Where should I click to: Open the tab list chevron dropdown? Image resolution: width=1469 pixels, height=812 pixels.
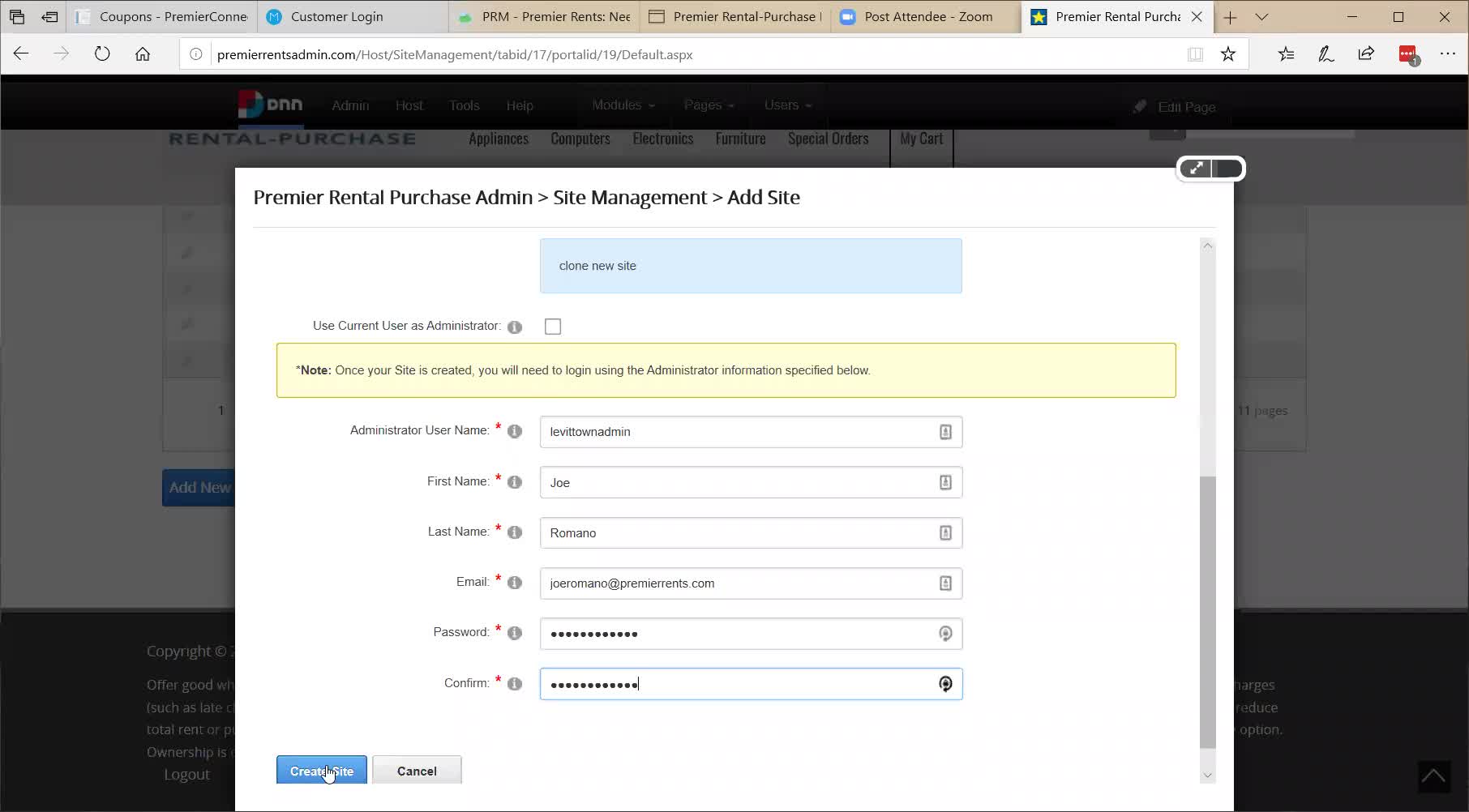click(1261, 17)
